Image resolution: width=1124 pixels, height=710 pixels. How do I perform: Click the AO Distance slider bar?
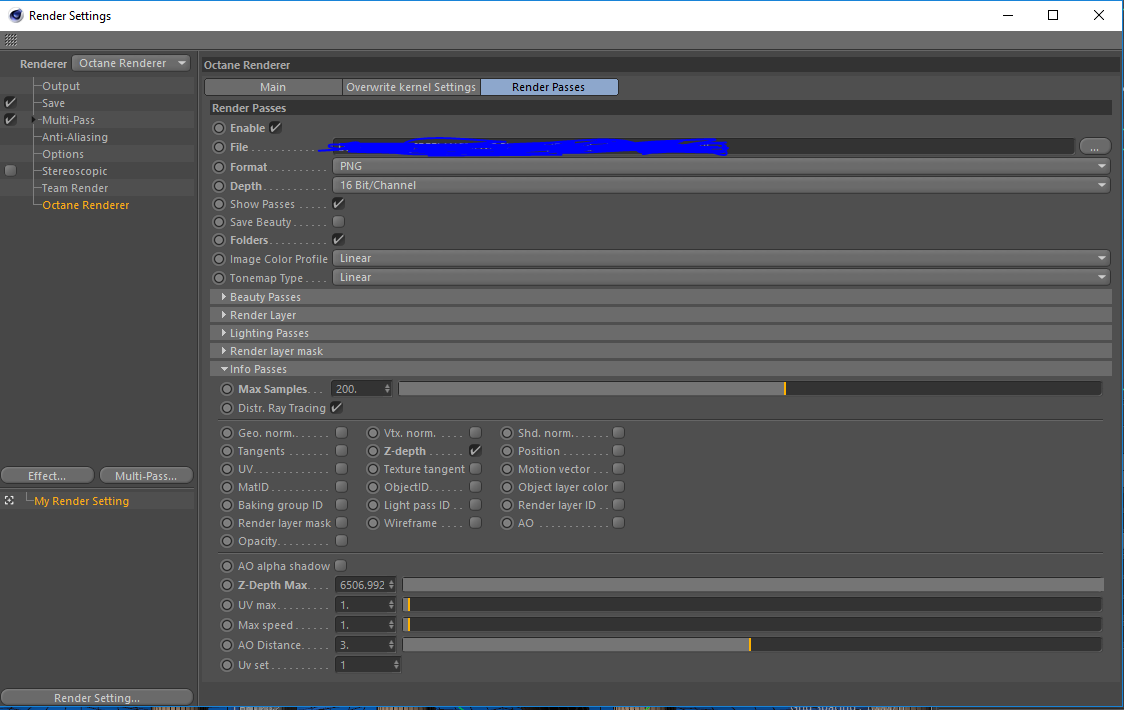click(x=752, y=645)
